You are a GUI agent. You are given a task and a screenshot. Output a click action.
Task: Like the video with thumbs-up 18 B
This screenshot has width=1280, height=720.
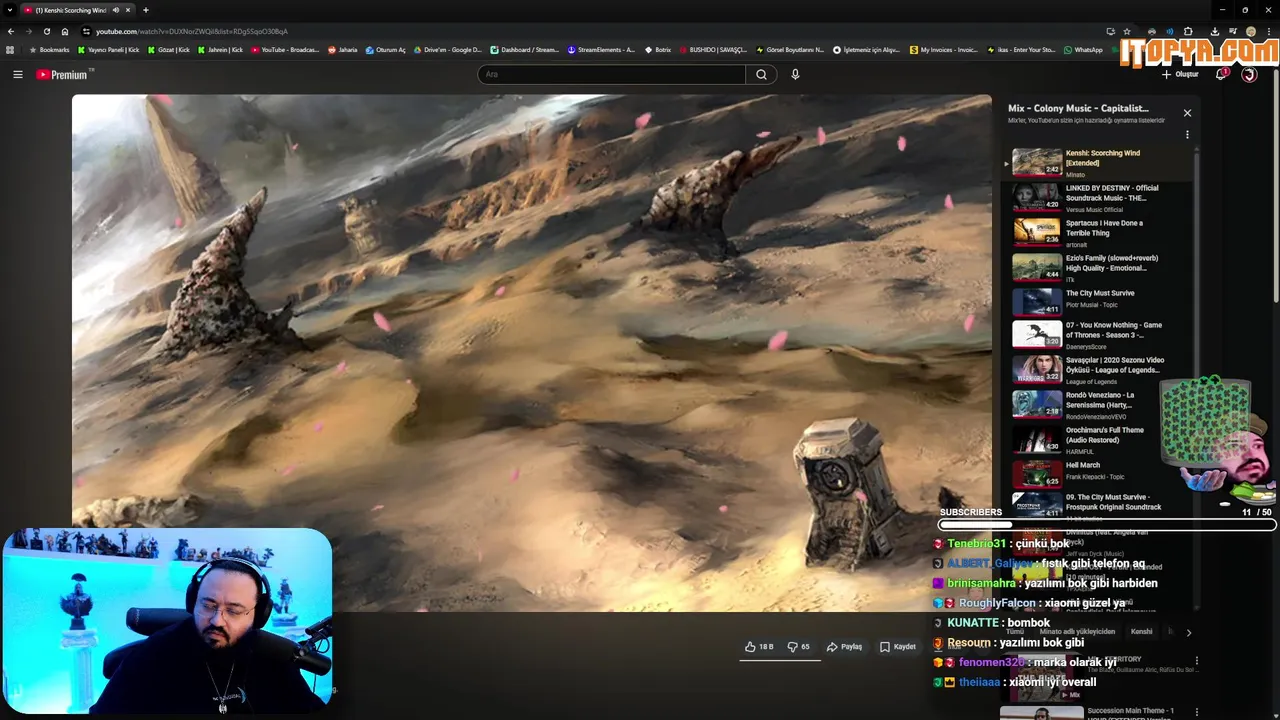click(759, 647)
